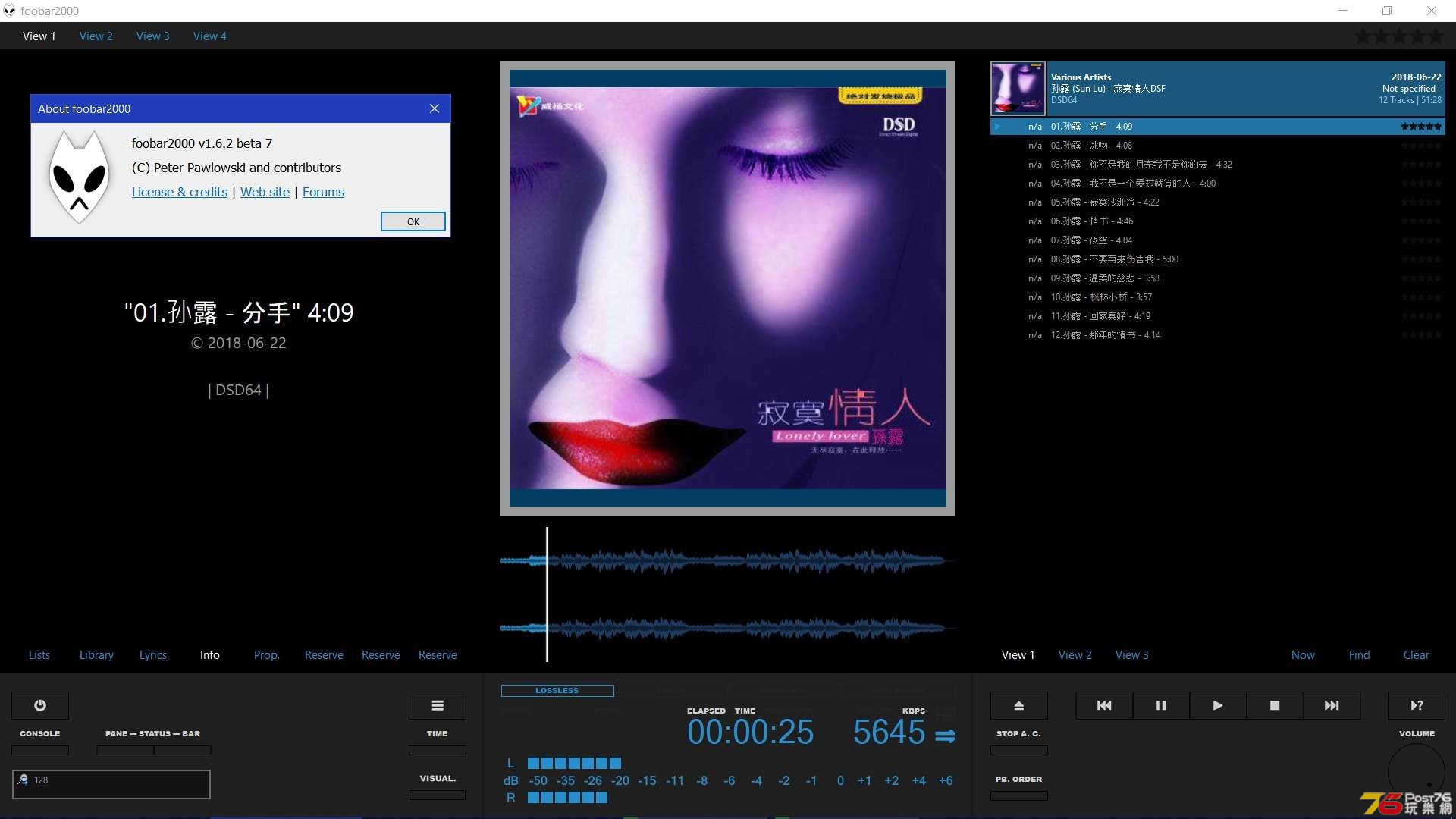Screen dimensions: 1456x819
Task: Select track 03 with duration 4:32
Action: coord(1218,165)
